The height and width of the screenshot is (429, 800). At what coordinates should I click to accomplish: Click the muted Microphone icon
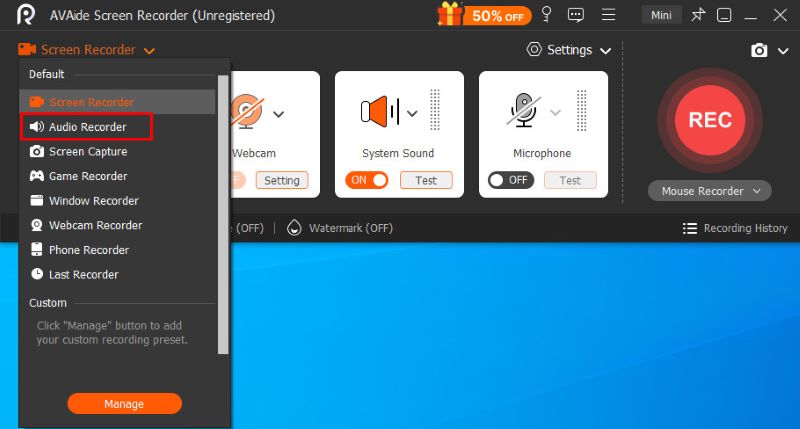[x=523, y=110]
